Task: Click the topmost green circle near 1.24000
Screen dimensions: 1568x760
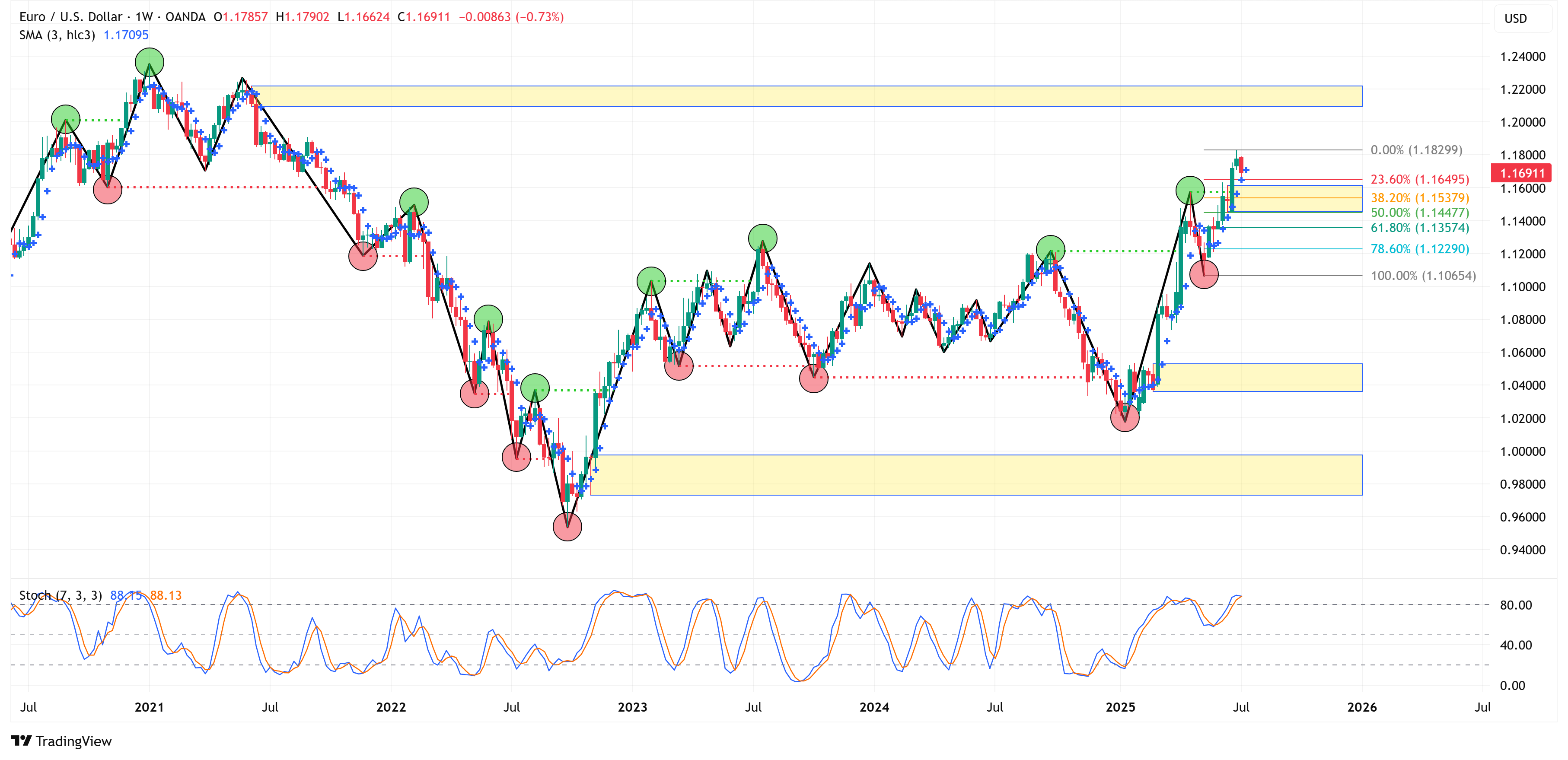Action: pyautogui.click(x=149, y=62)
